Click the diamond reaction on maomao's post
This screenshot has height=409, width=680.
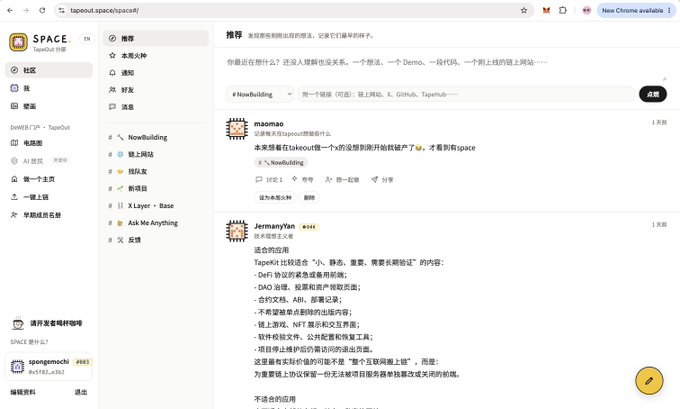pos(302,180)
